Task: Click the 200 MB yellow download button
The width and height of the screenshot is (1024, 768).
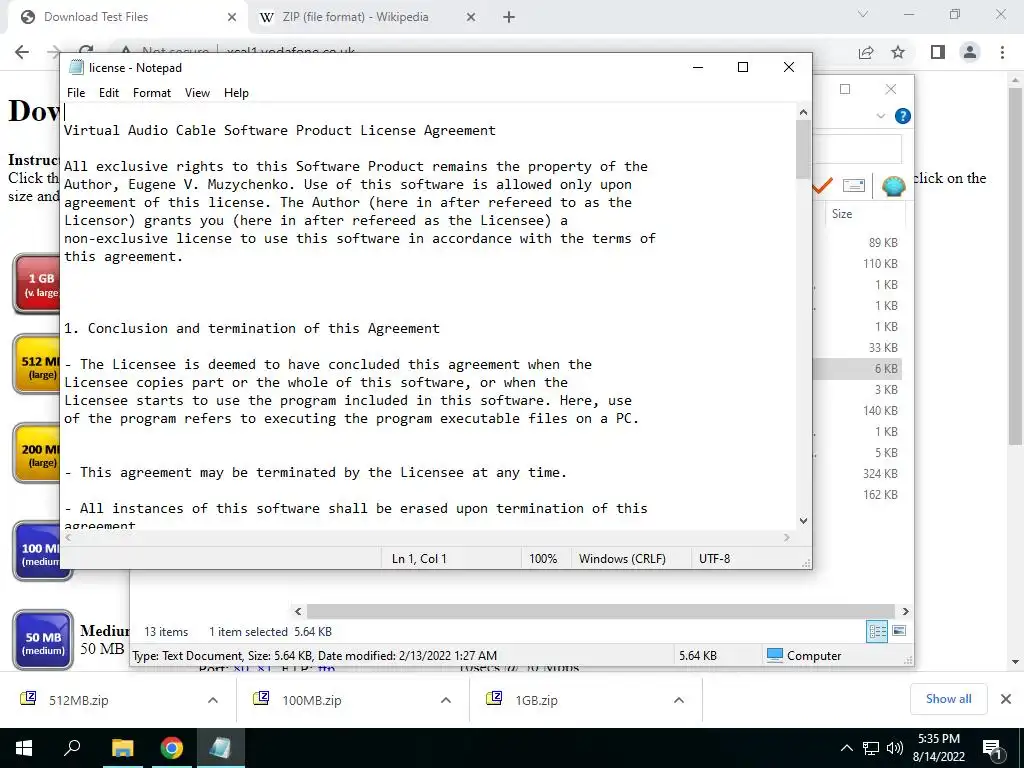Action: coord(38,453)
